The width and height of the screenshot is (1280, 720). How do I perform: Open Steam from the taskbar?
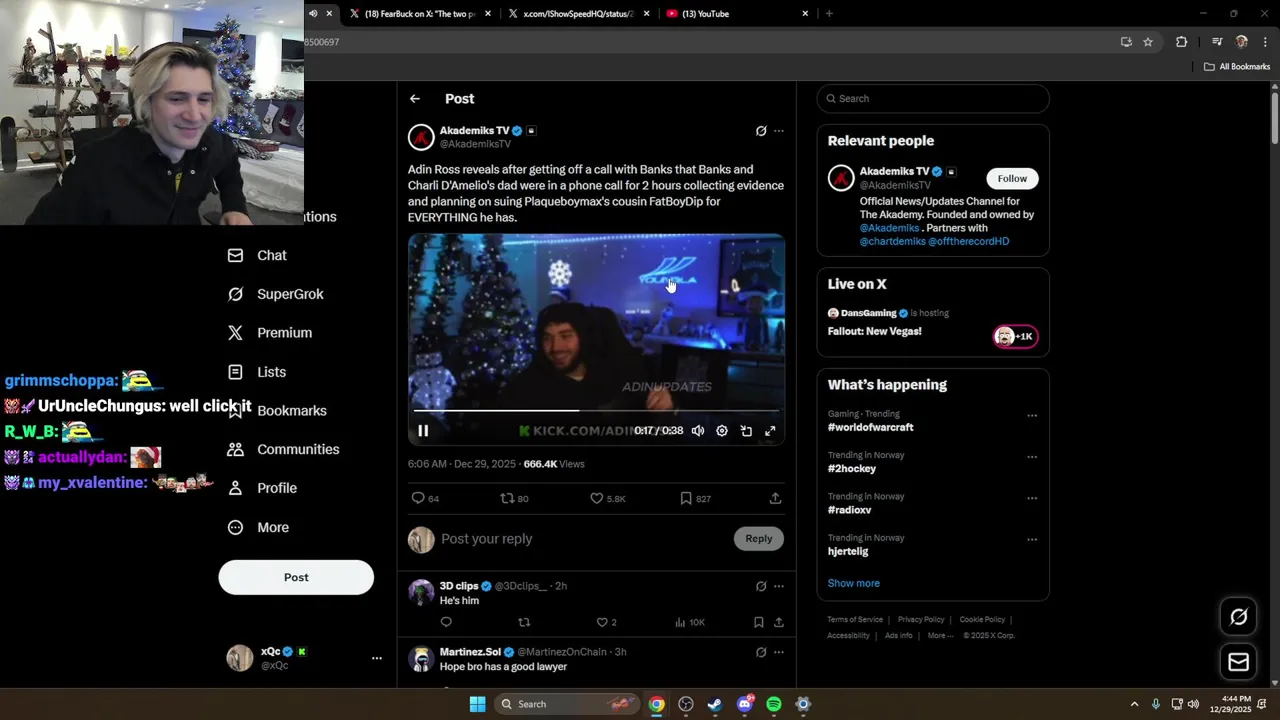pyautogui.click(x=715, y=704)
